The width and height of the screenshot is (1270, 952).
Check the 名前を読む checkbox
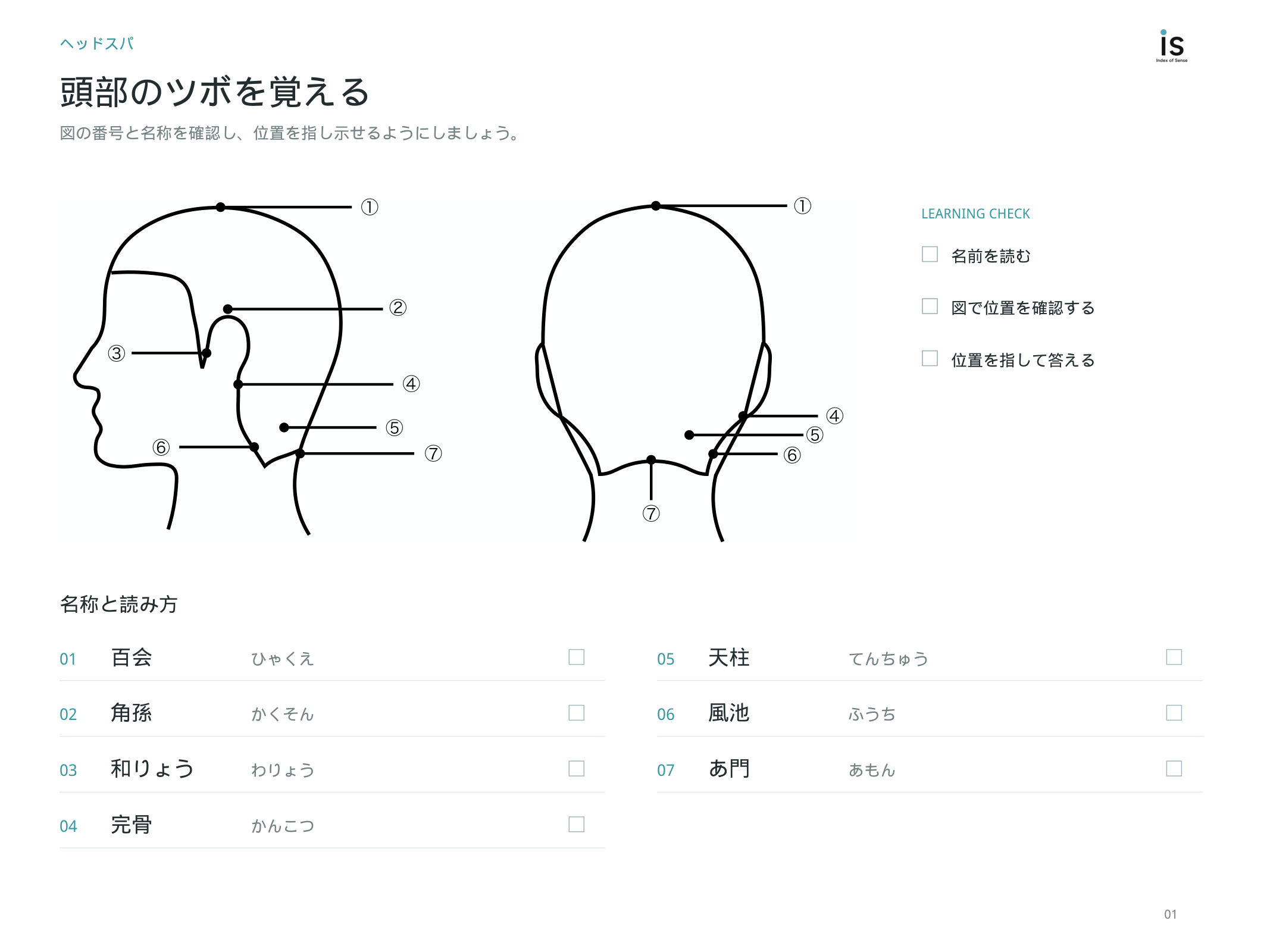pyautogui.click(x=929, y=254)
